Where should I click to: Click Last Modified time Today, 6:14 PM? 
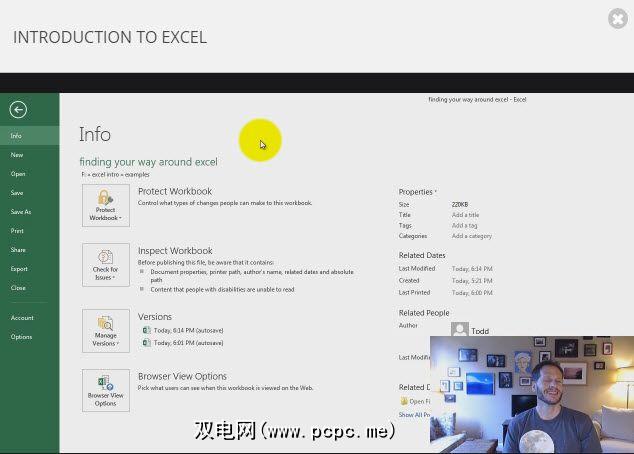[472, 269]
